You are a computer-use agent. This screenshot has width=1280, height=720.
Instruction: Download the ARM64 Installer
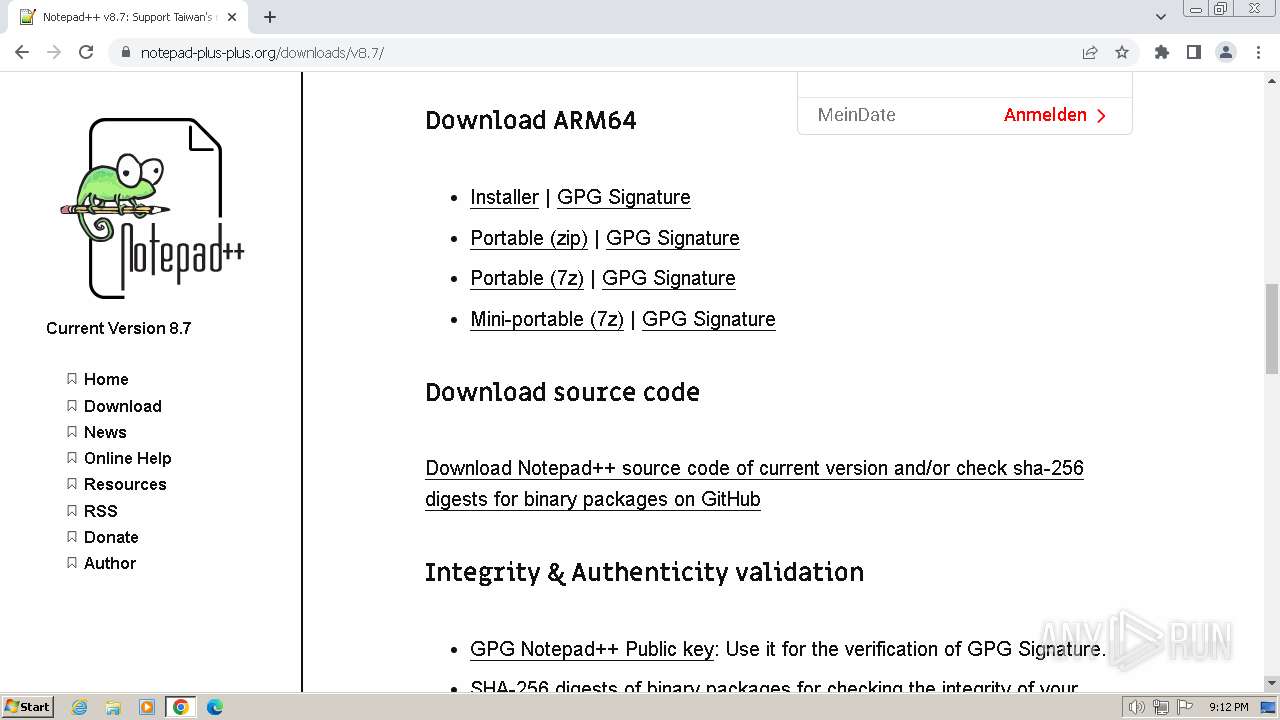point(504,197)
